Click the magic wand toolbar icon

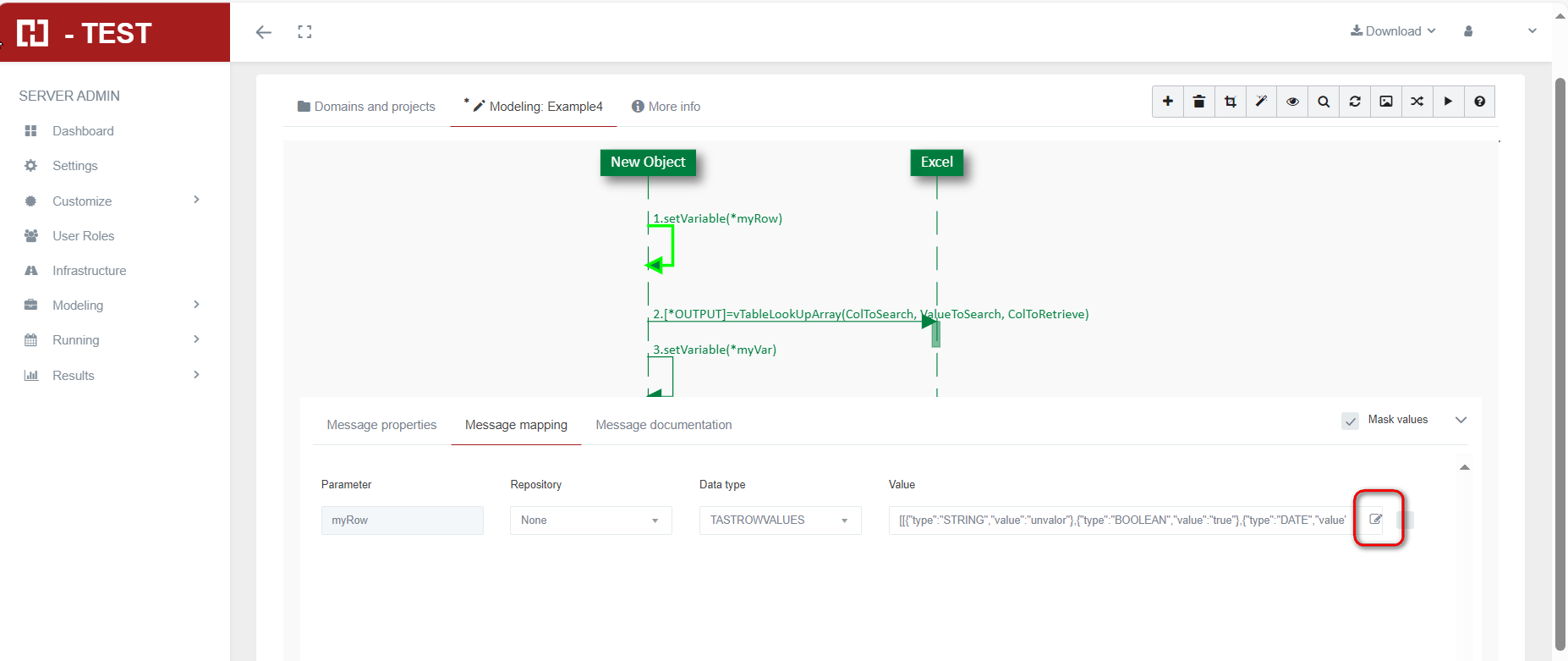pos(1261,102)
